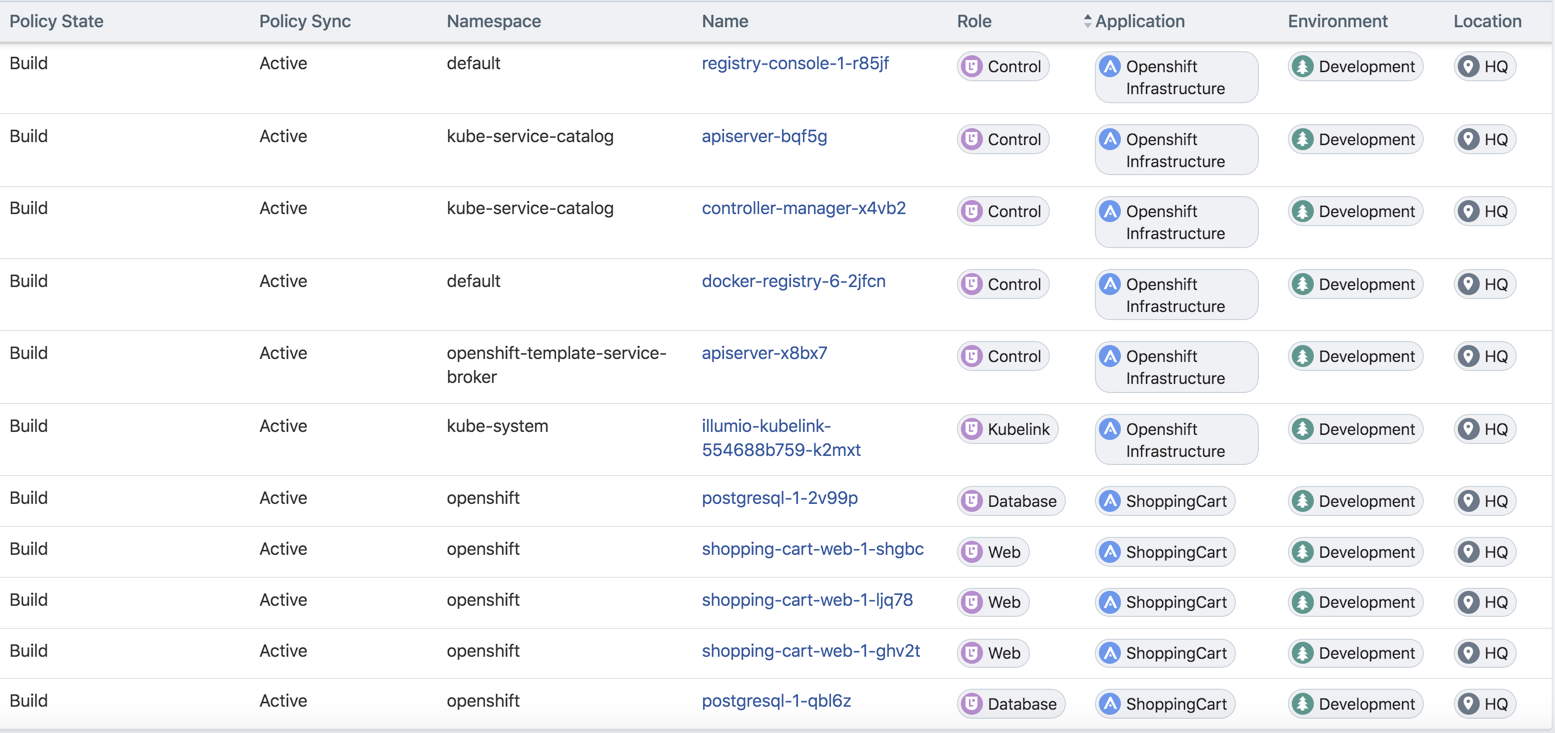Open the docker-registry-6-2jfcn workload link

coord(793,281)
